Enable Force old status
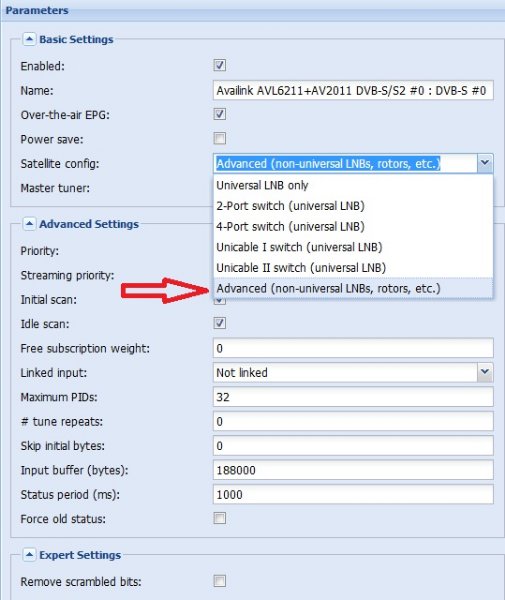Screen dimensions: 505x600 [x=220, y=518]
